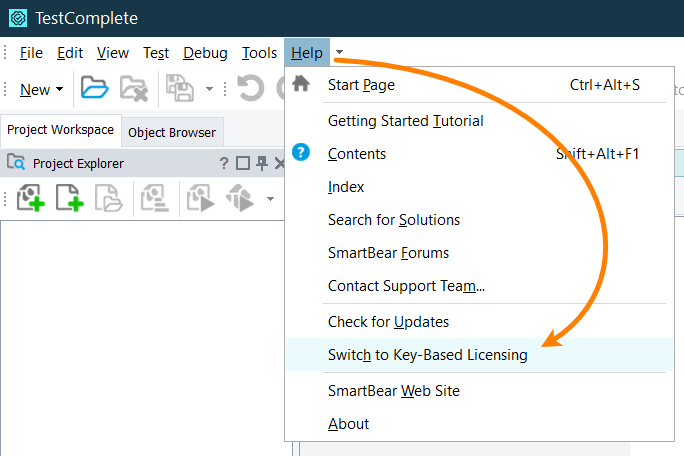Click the Add new item icon
Image resolution: width=684 pixels, height=456 pixels.
point(69,198)
